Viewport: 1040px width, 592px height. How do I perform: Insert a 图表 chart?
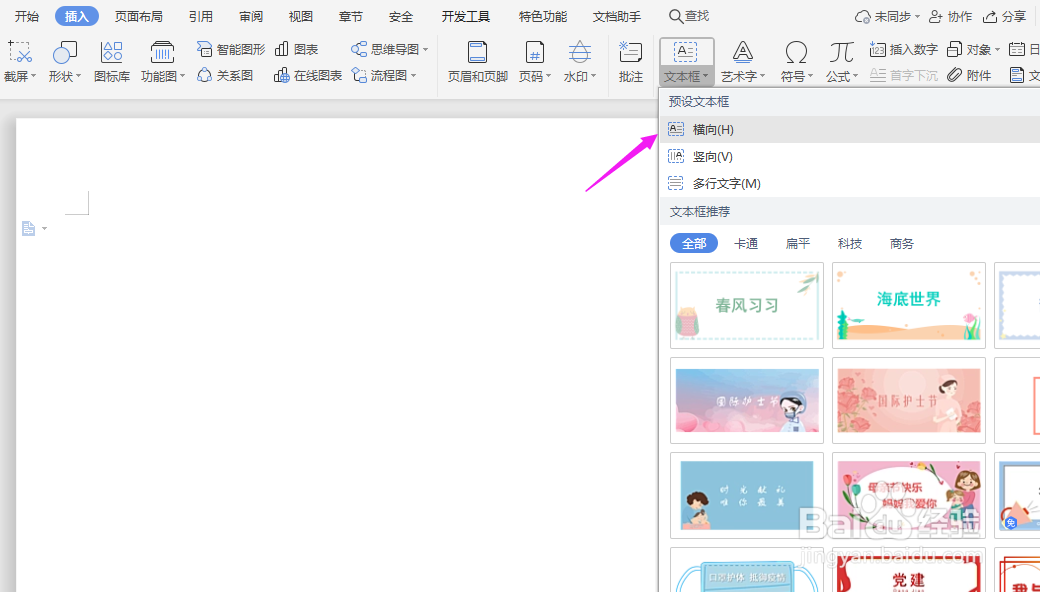tap(298, 47)
